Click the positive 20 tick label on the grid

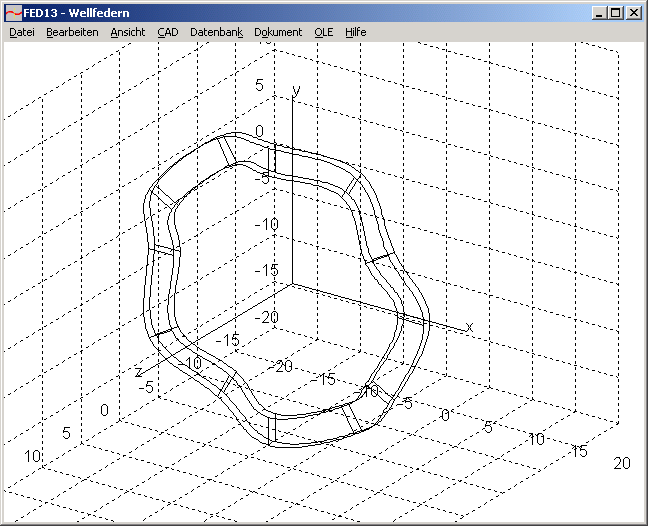point(622,462)
